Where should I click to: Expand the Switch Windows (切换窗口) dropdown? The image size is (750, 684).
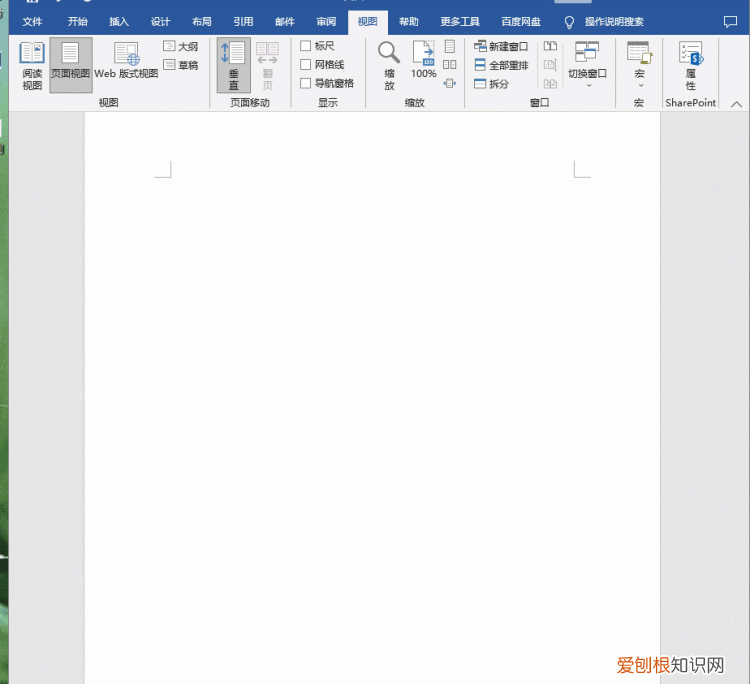click(587, 66)
